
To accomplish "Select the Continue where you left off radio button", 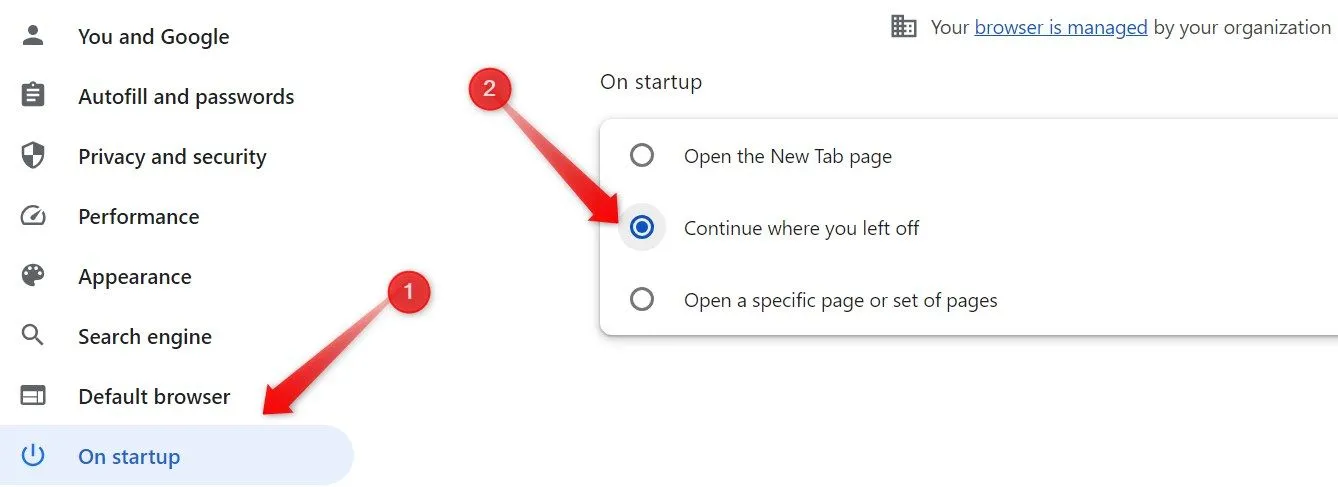I will 642,228.
